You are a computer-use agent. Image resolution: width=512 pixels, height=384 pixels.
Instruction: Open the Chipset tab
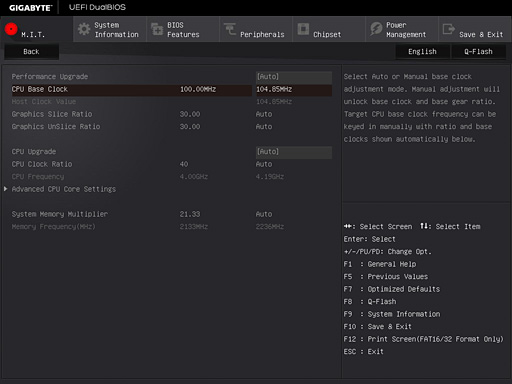(x=329, y=29)
